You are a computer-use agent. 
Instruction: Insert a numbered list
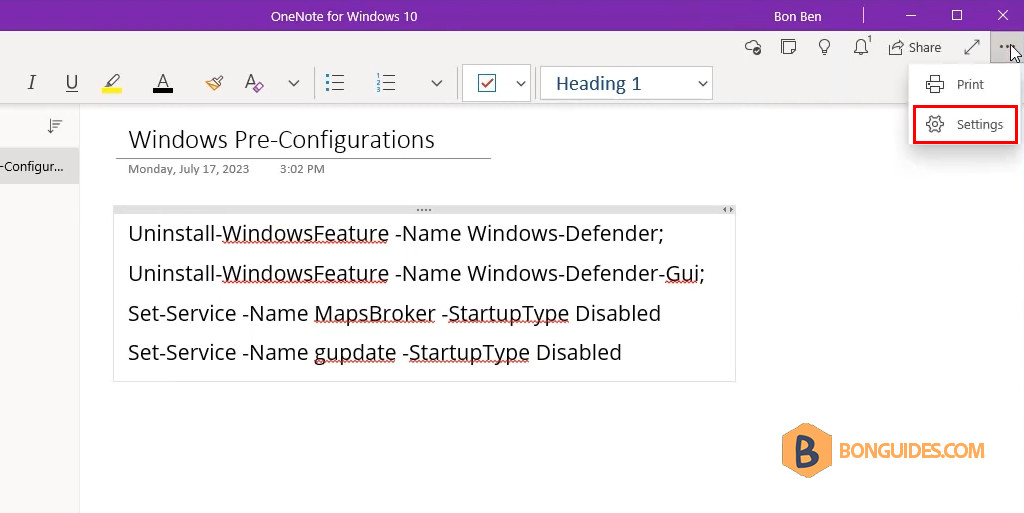coord(386,83)
